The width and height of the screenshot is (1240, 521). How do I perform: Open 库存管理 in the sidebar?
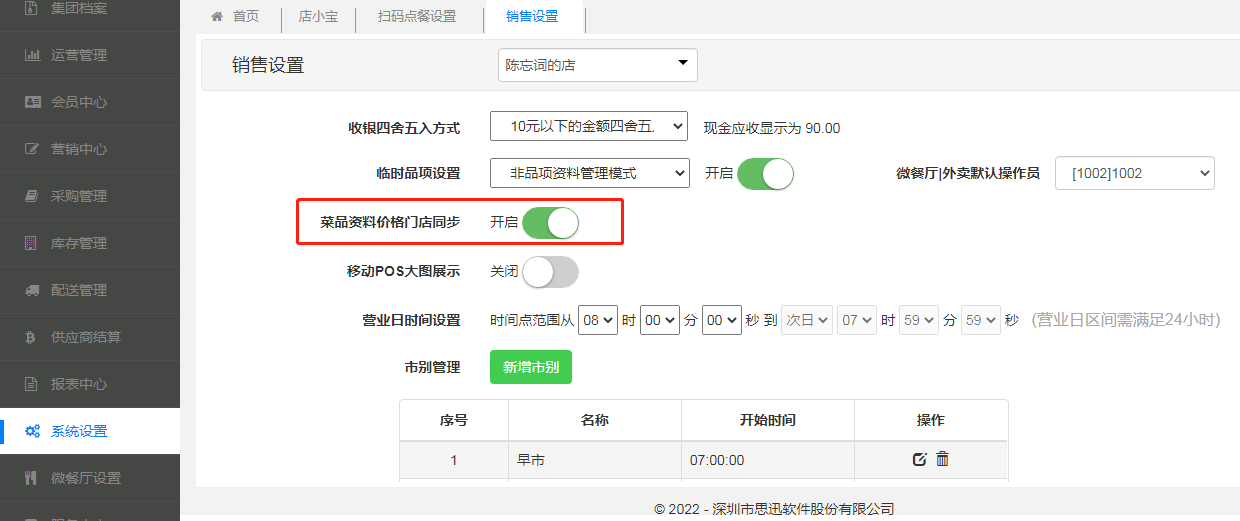tap(79, 243)
